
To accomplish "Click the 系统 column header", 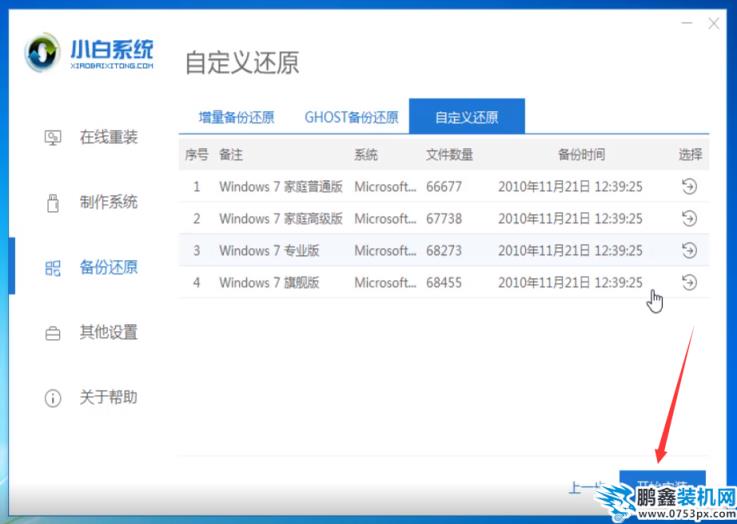I will (366, 155).
